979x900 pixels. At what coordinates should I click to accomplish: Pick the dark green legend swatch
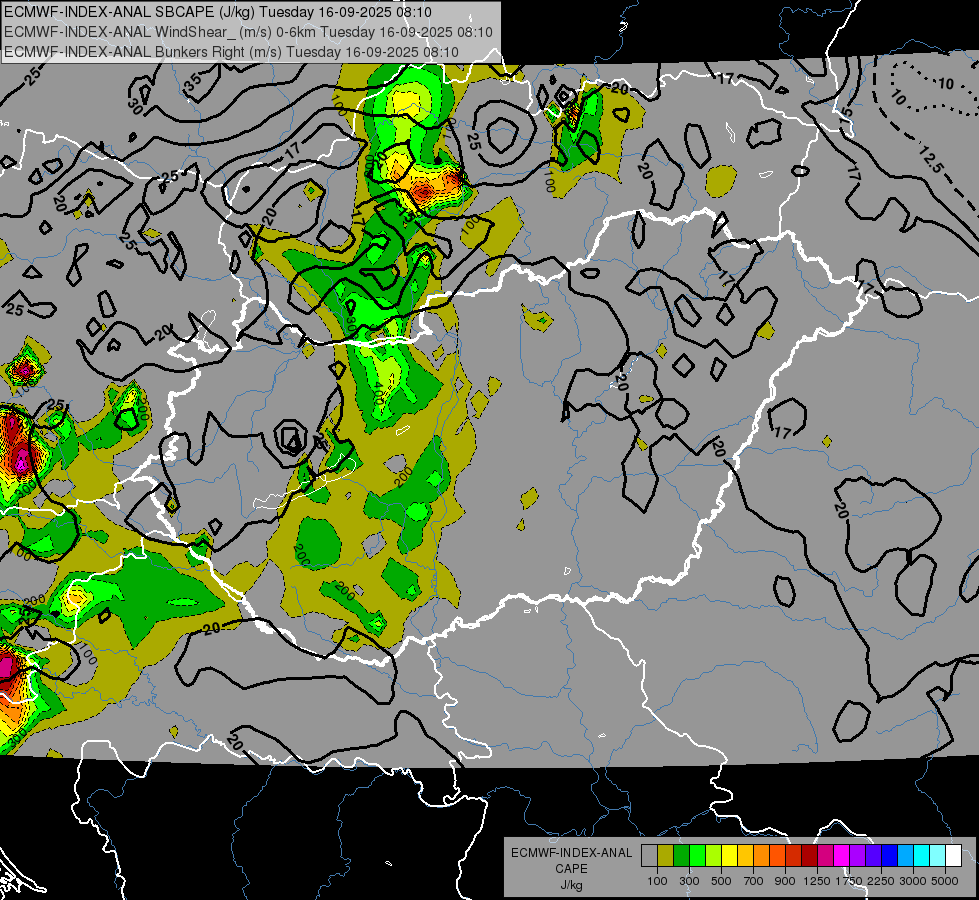(x=681, y=856)
